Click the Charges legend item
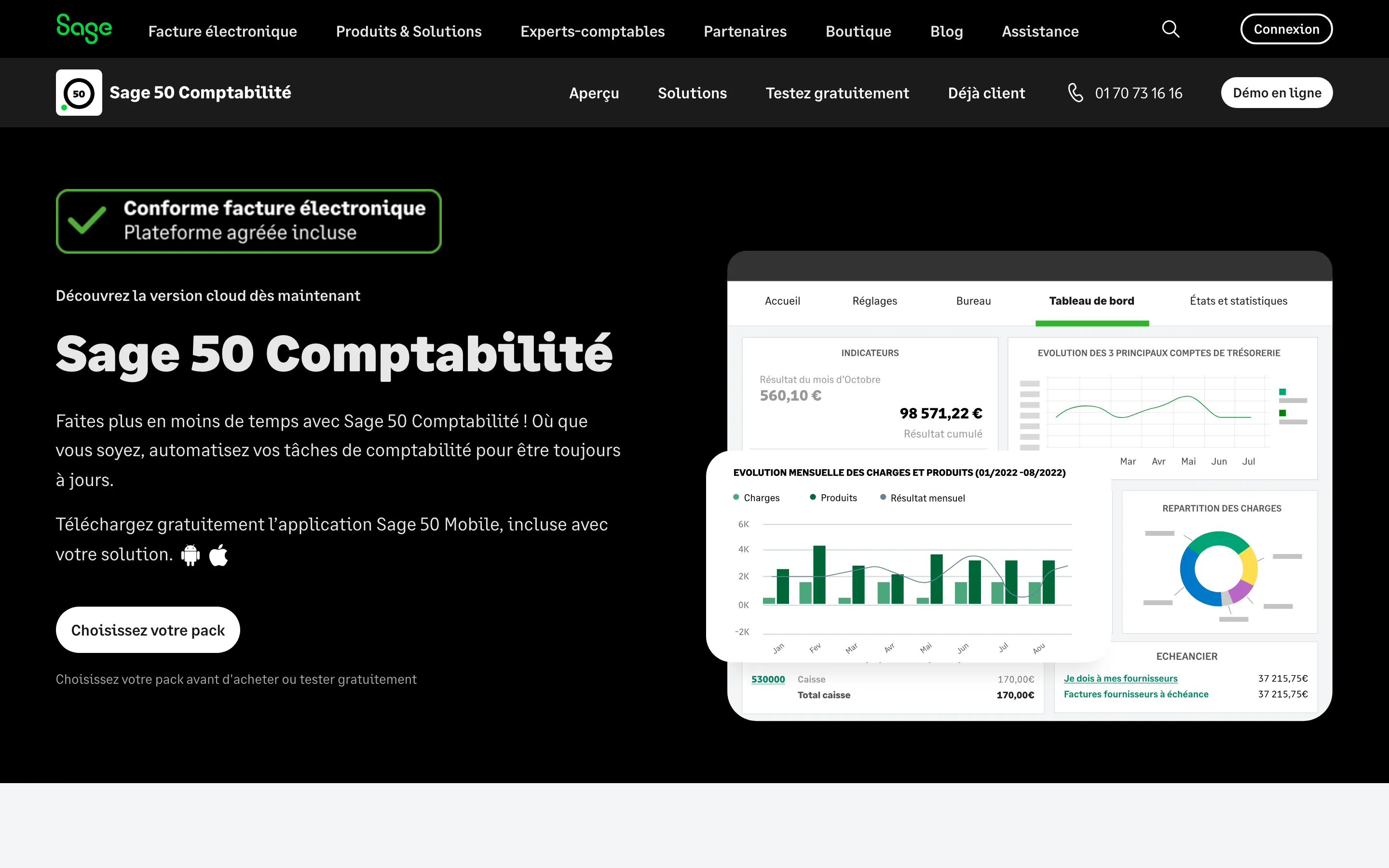1389x868 pixels. [x=757, y=498]
